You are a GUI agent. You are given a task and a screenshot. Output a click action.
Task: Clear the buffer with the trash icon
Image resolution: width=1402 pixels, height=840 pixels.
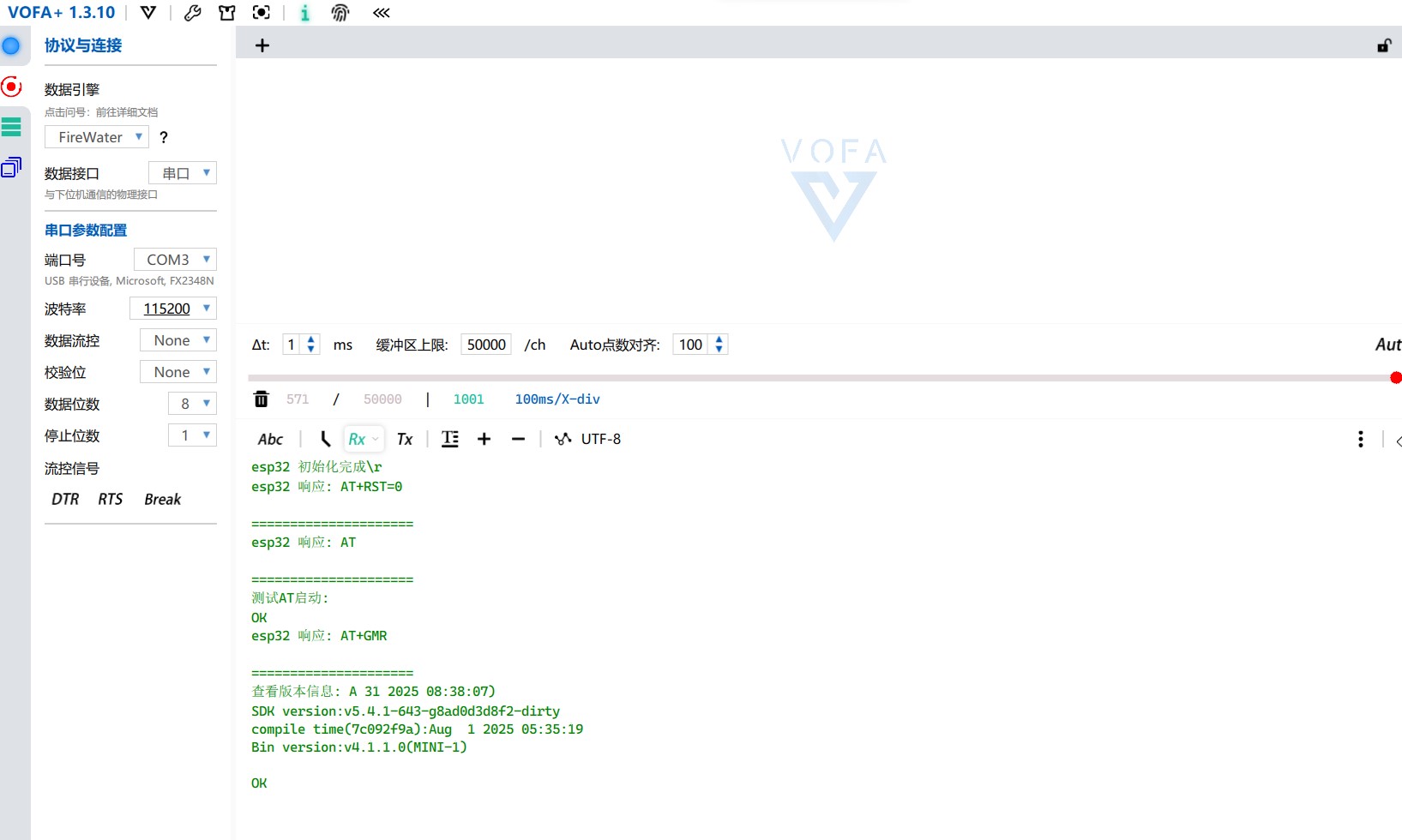click(262, 399)
